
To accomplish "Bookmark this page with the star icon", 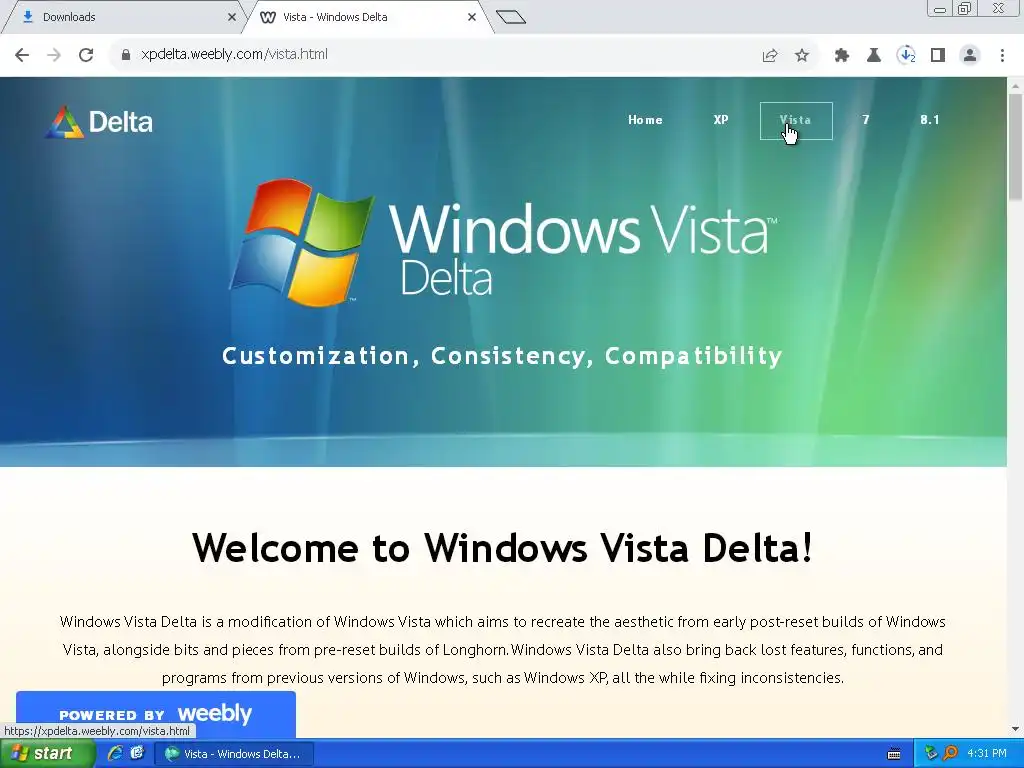I will coord(802,56).
